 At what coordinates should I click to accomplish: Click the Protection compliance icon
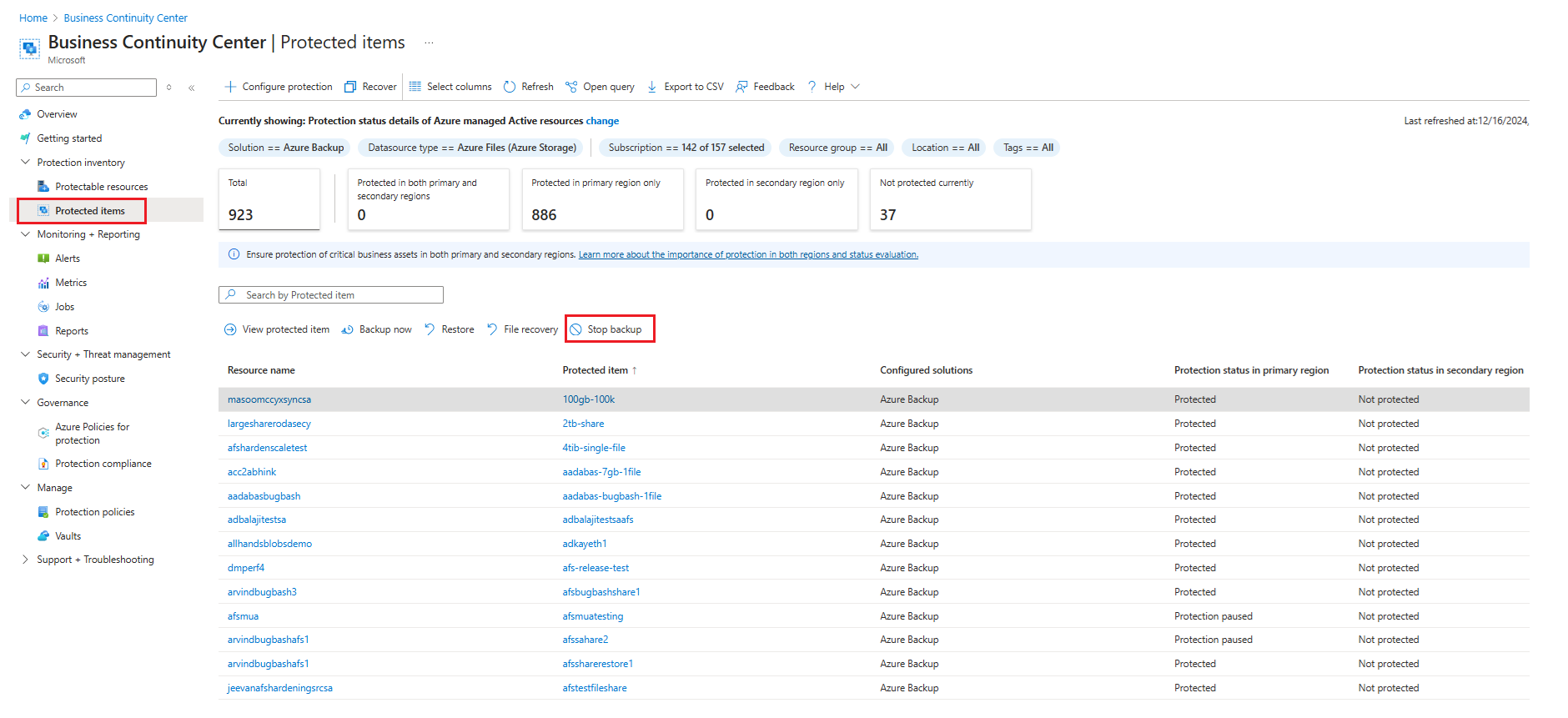43,464
